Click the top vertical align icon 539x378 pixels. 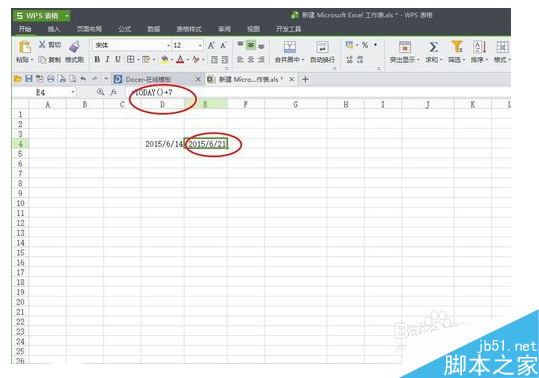(x=240, y=45)
